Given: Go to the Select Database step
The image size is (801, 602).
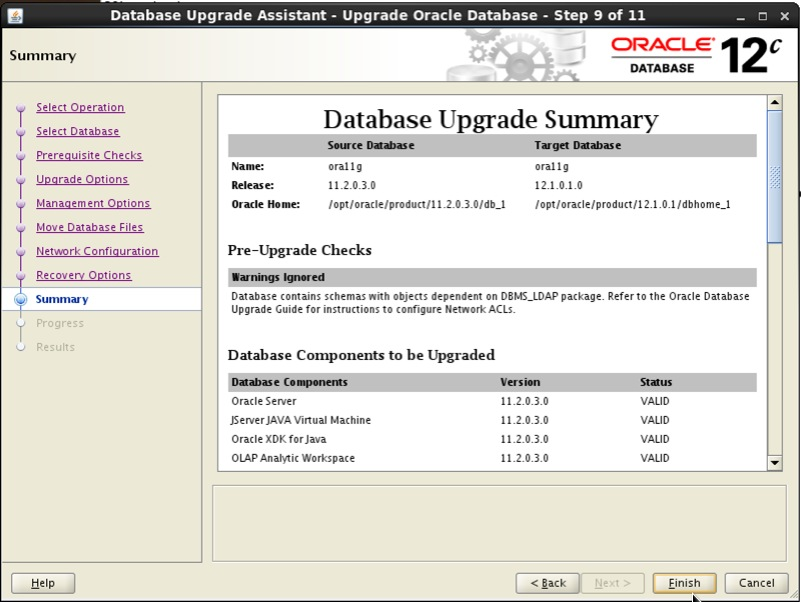Looking at the screenshot, I should (x=78, y=131).
